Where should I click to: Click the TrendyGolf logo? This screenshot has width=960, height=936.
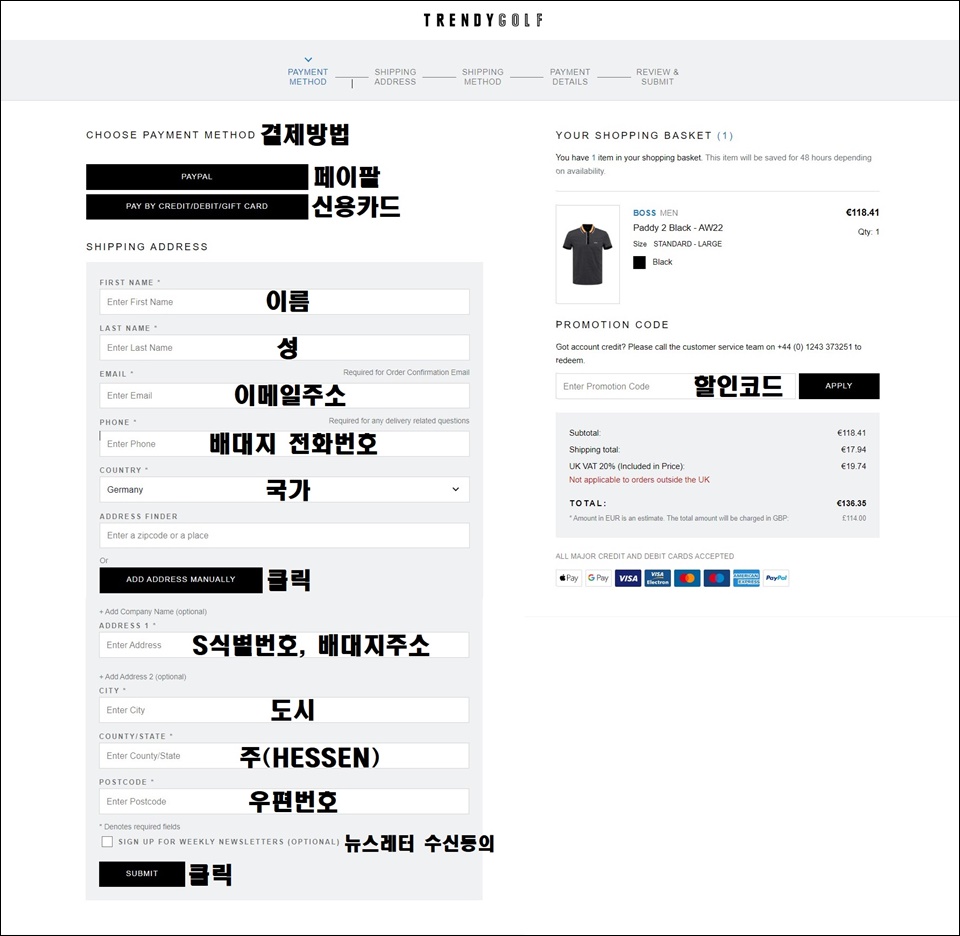click(483, 20)
